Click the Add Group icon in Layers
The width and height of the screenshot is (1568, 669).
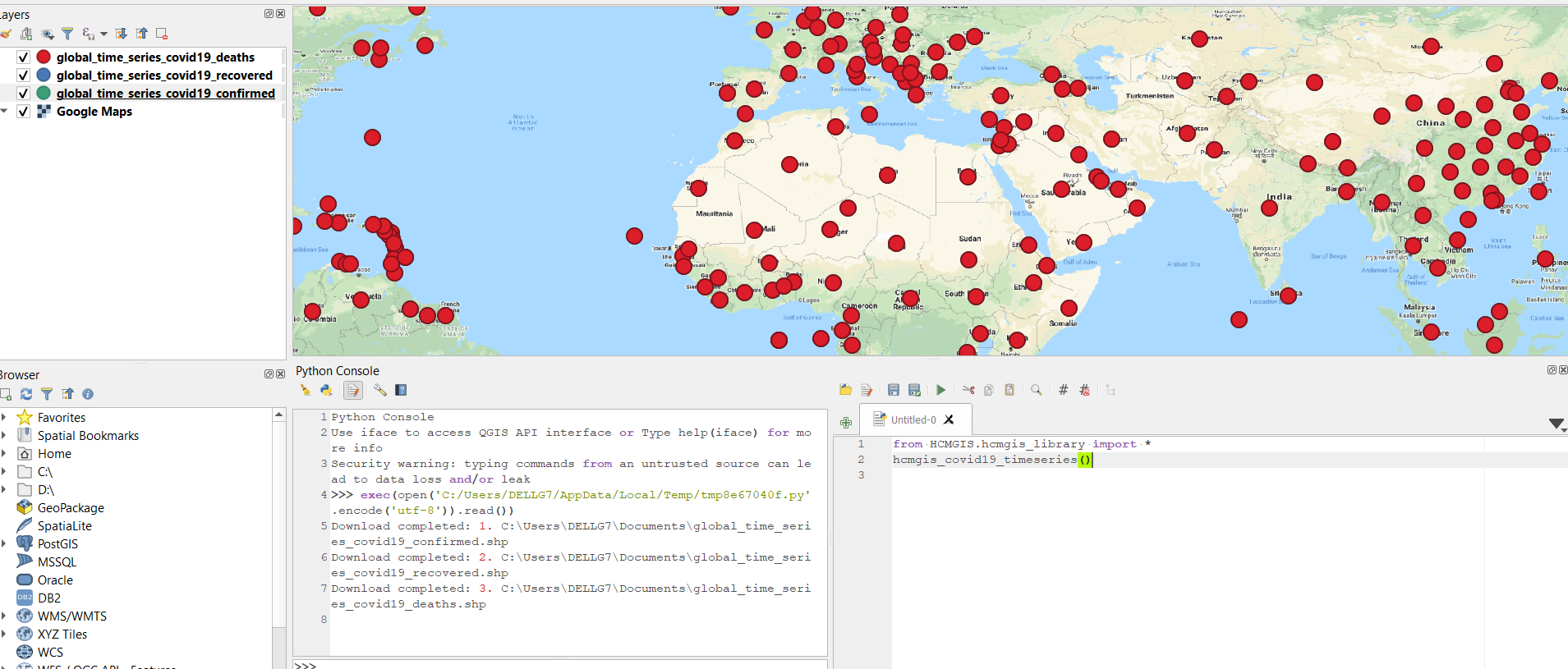26,34
